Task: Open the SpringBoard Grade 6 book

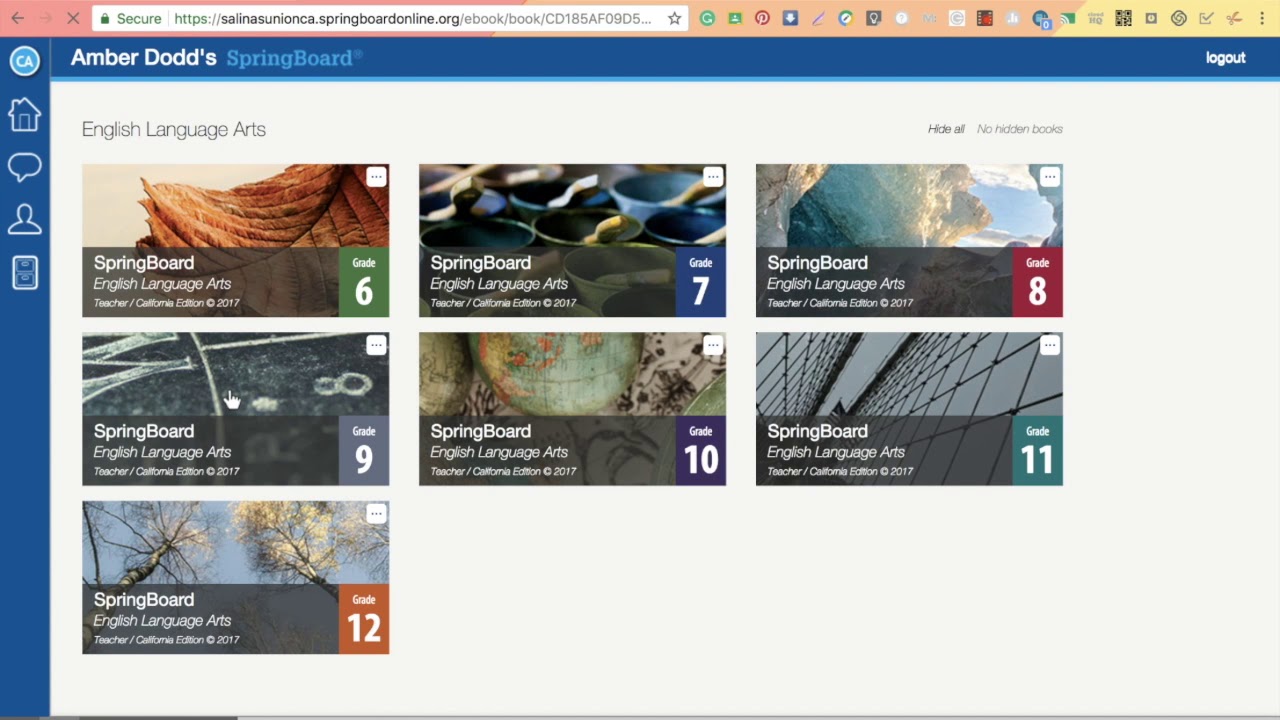Action: 235,241
